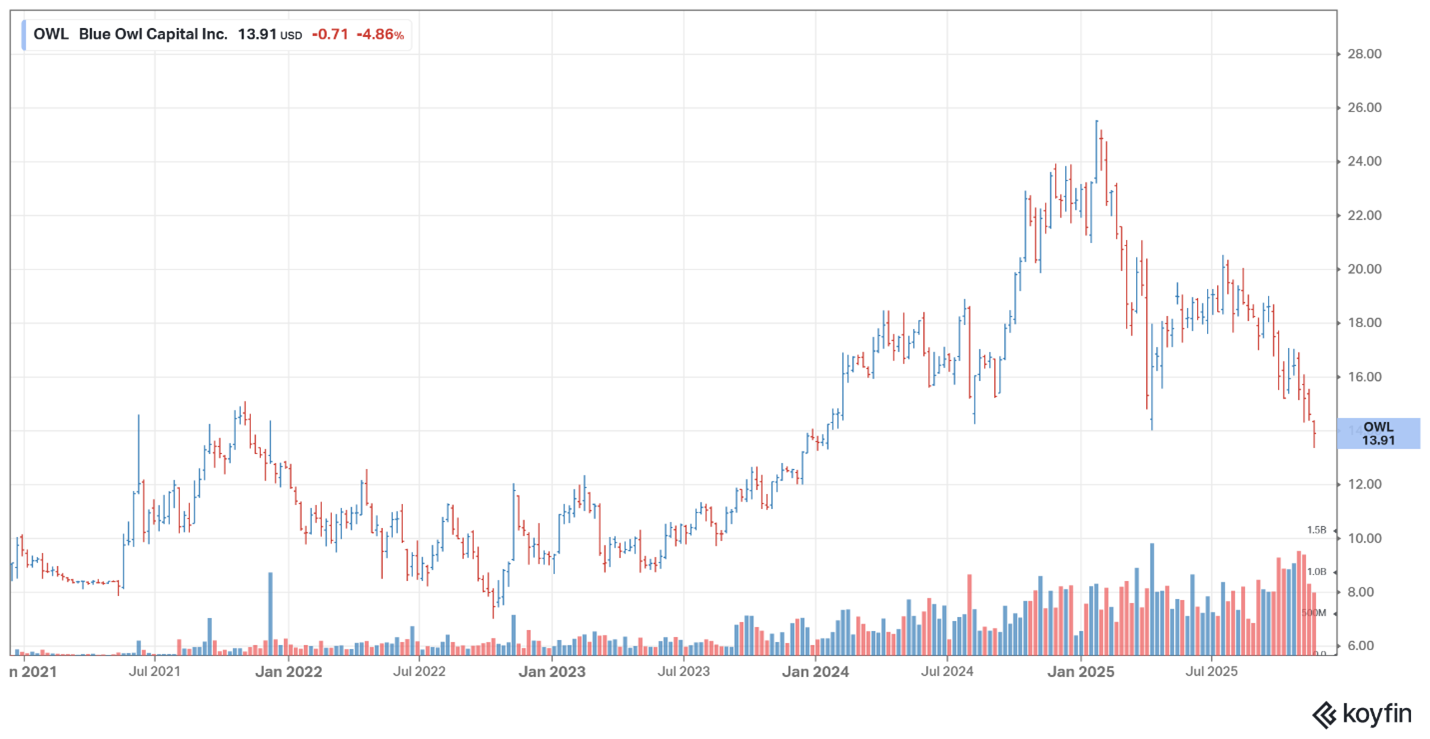1430x739 pixels.
Task: Click the OWL 13.91 price tag on the axis
Action: [1377, 433]
